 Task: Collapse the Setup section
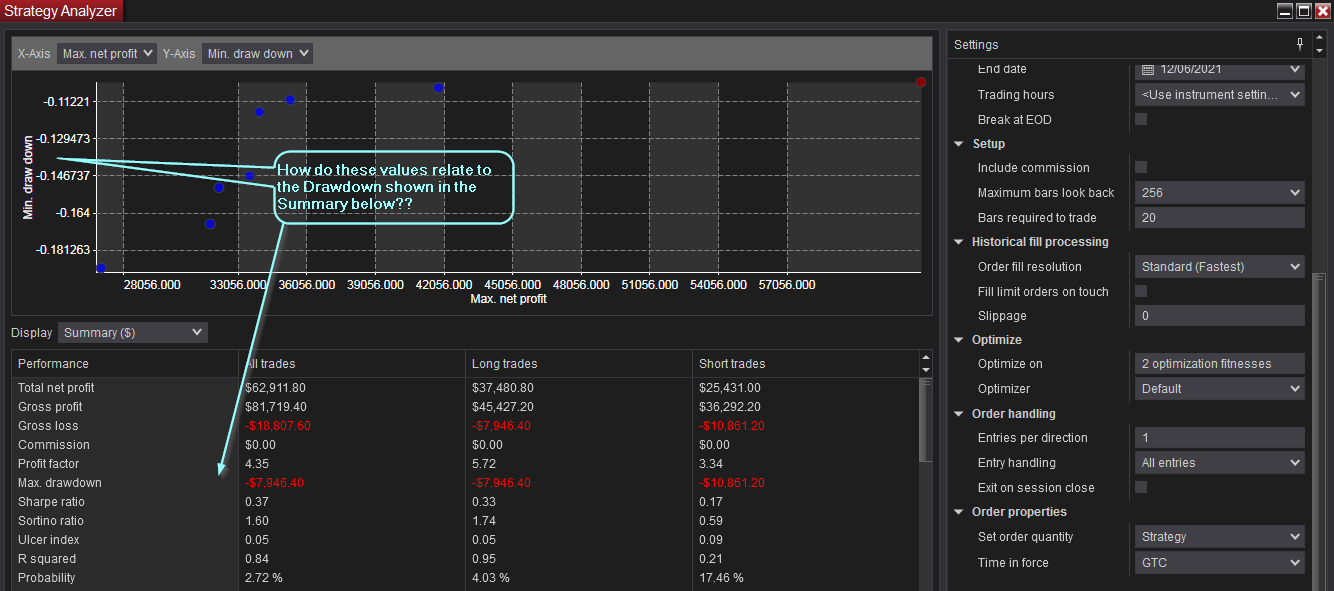[958, 143]
